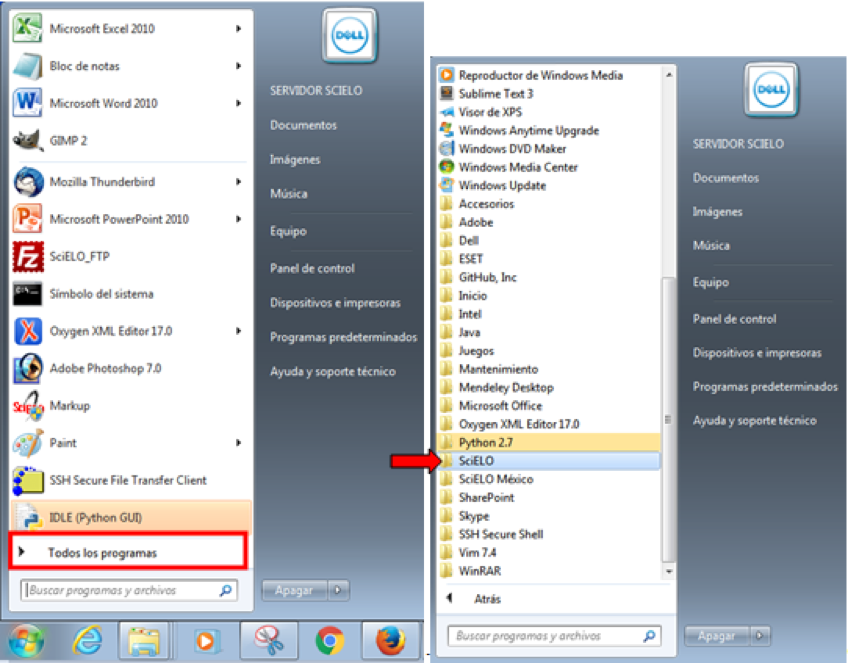Expand Microsoft Word 2010 recent files arrow
The height and width of the screenshot is (663, 848).
(x=238, y=103)
